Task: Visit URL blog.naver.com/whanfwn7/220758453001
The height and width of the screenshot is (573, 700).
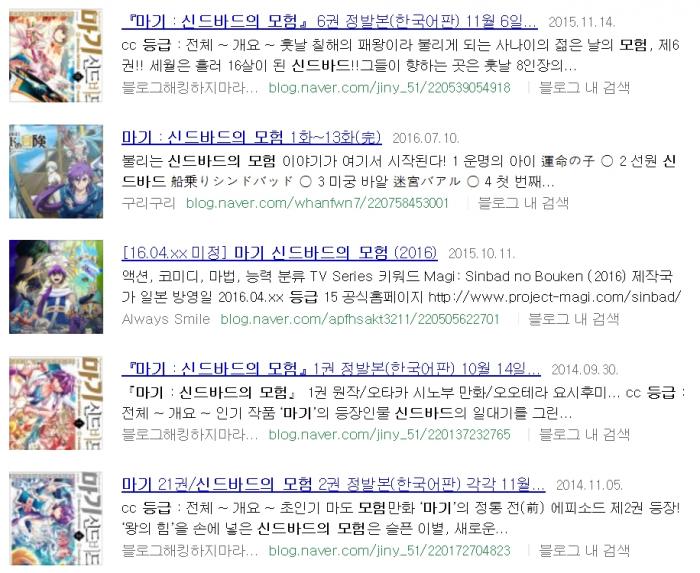Action: click(x=317, y=203)
